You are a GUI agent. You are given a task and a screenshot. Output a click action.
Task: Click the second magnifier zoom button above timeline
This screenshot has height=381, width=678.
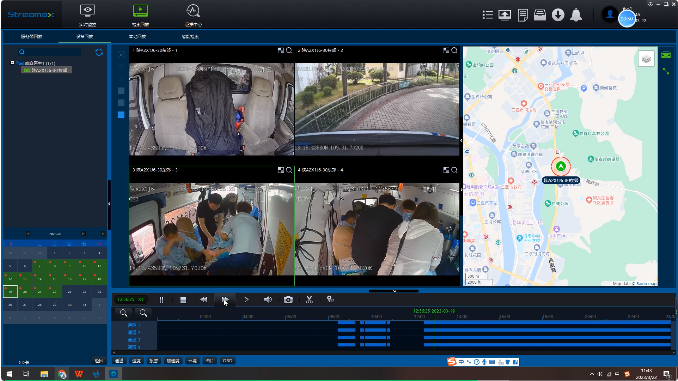click(143, 313)
